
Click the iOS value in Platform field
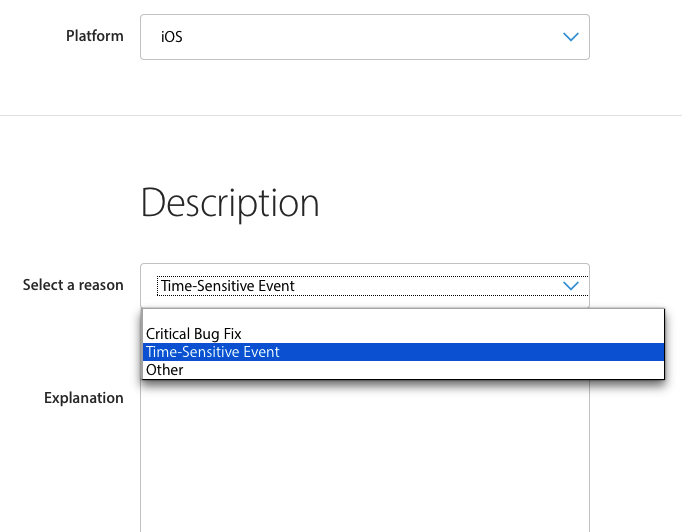tap(172, 38)
